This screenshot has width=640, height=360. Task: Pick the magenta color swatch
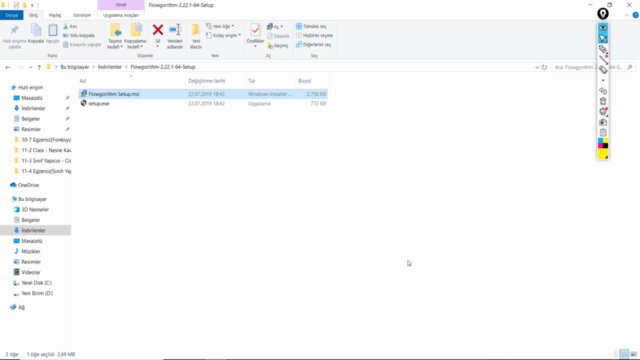[x=600, y=146]
